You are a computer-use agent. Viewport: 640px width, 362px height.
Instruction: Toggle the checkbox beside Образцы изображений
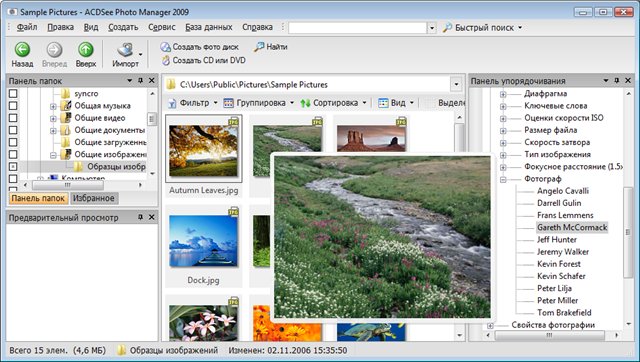click(13, 167)
